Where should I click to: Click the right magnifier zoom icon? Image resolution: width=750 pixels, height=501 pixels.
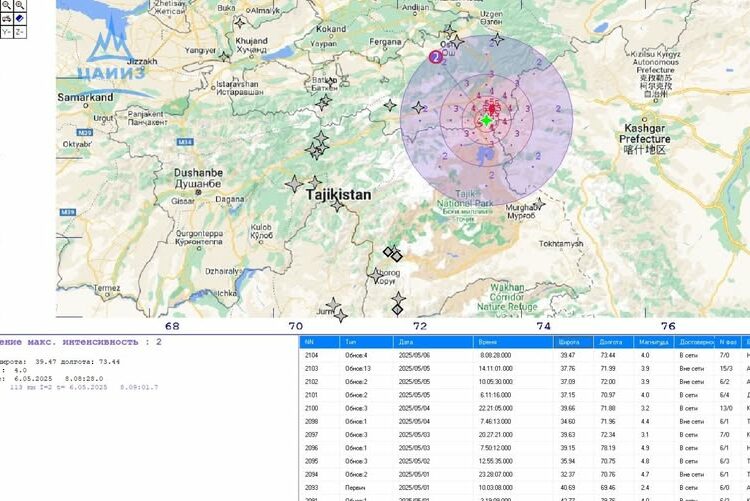click(x=20, y=4)
